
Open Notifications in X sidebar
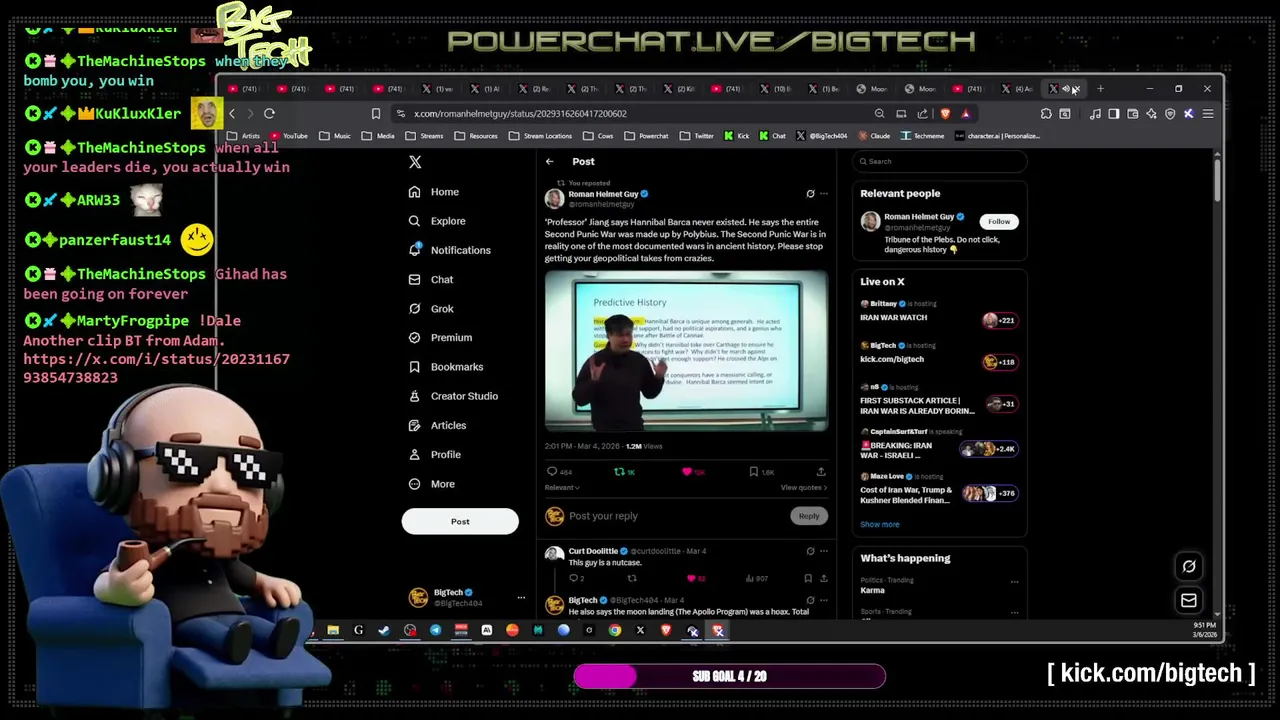point(450,250)
